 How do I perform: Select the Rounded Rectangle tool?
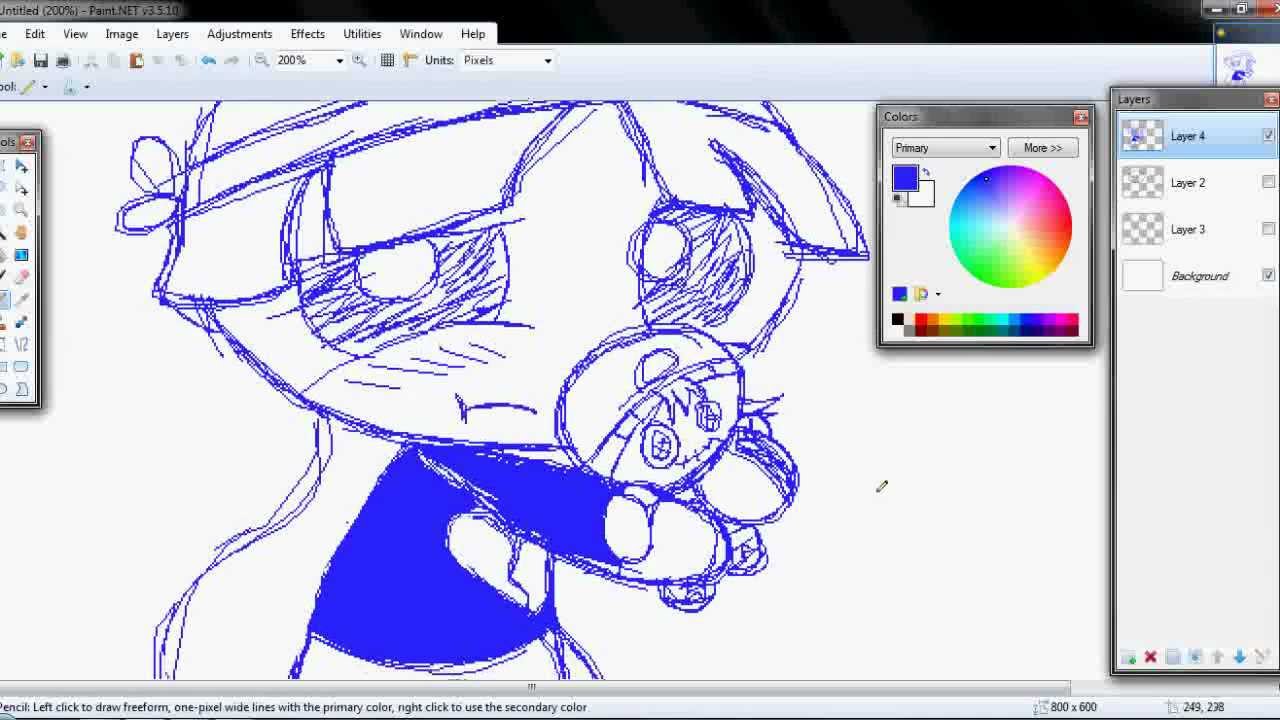pos(21,366)
